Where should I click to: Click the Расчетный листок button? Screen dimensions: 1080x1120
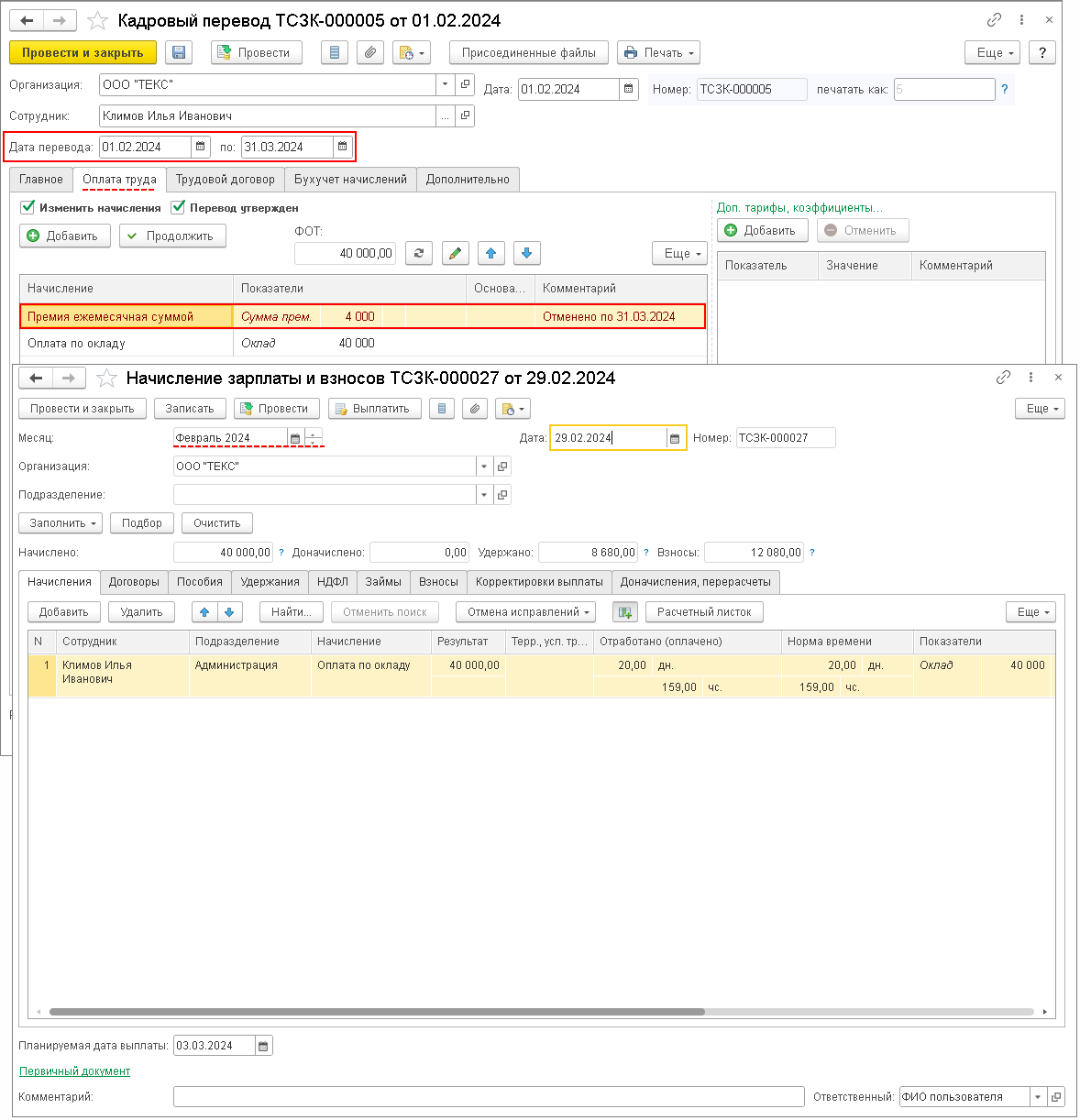704,612
